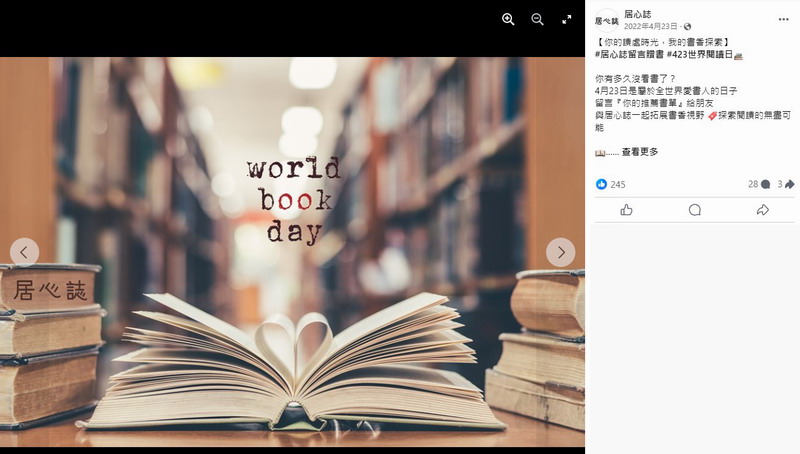Show the 3 shares
800x454 pixels.
pos(786,184)
